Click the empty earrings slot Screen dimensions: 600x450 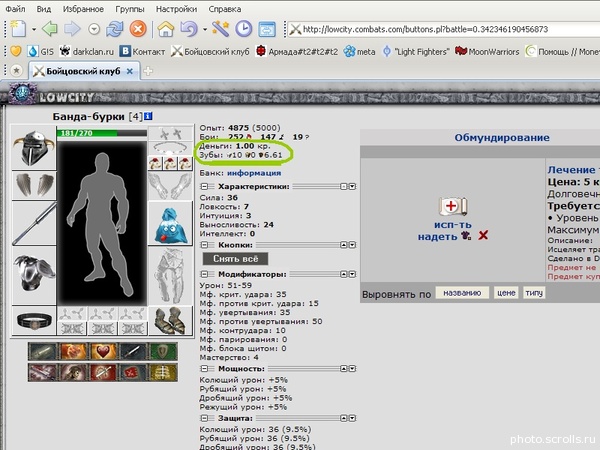coord(171,134)
